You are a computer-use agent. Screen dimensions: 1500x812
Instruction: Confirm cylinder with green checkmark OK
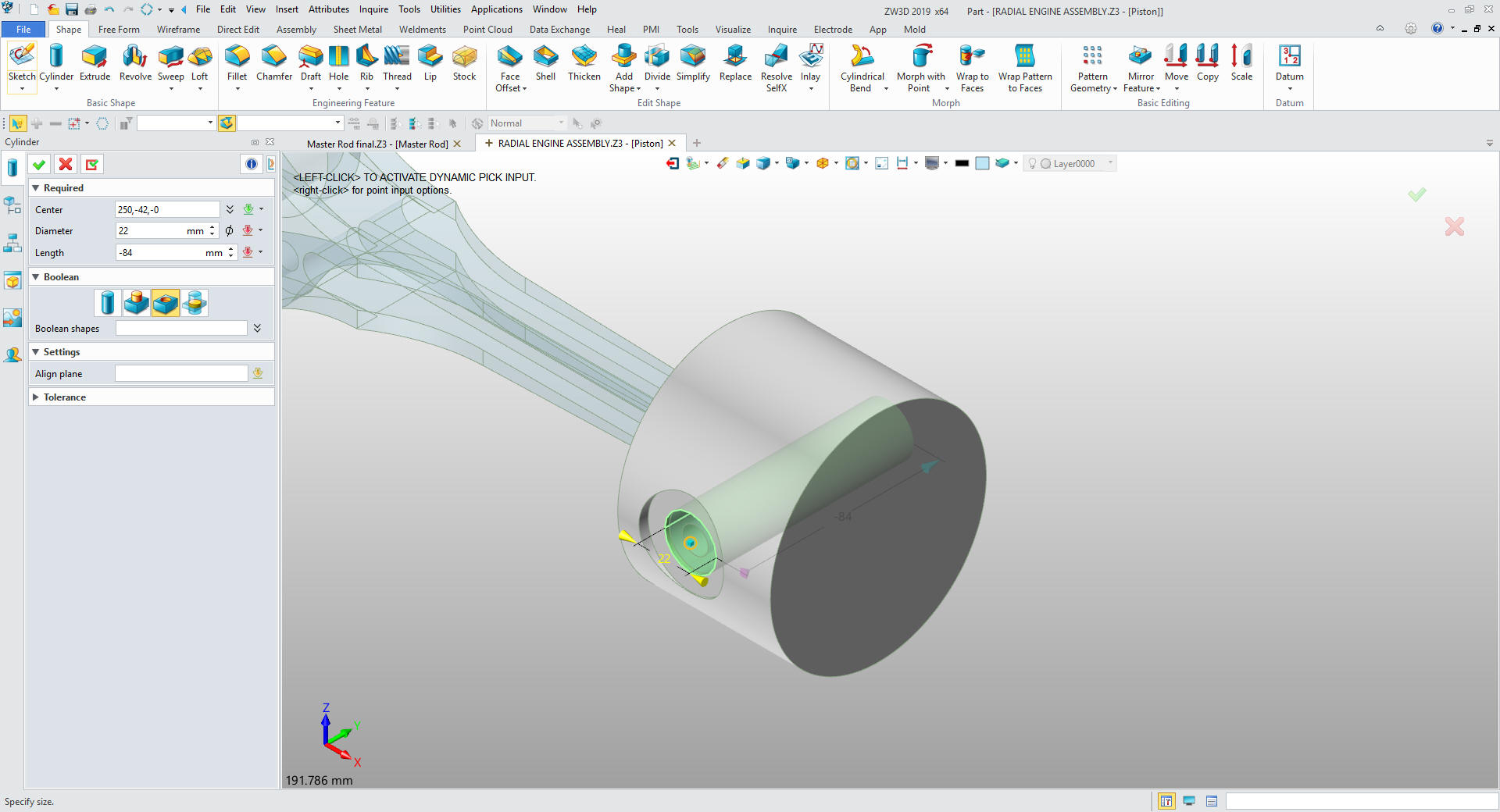(39, 164)
